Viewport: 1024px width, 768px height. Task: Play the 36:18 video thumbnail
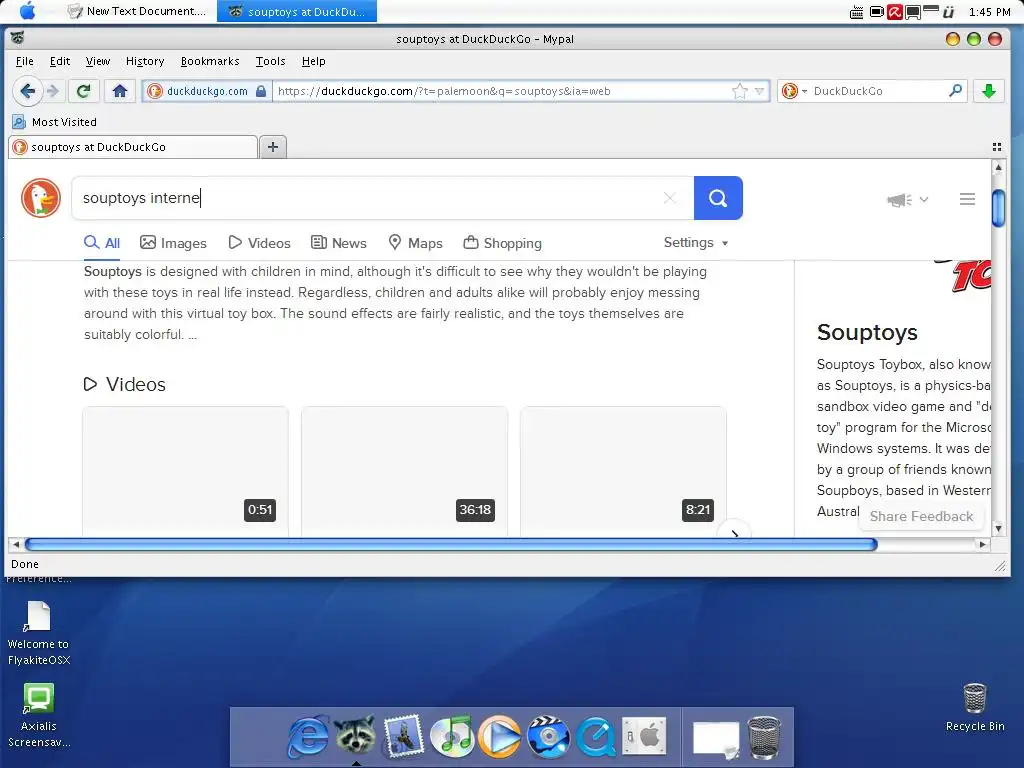coord(404,472)
